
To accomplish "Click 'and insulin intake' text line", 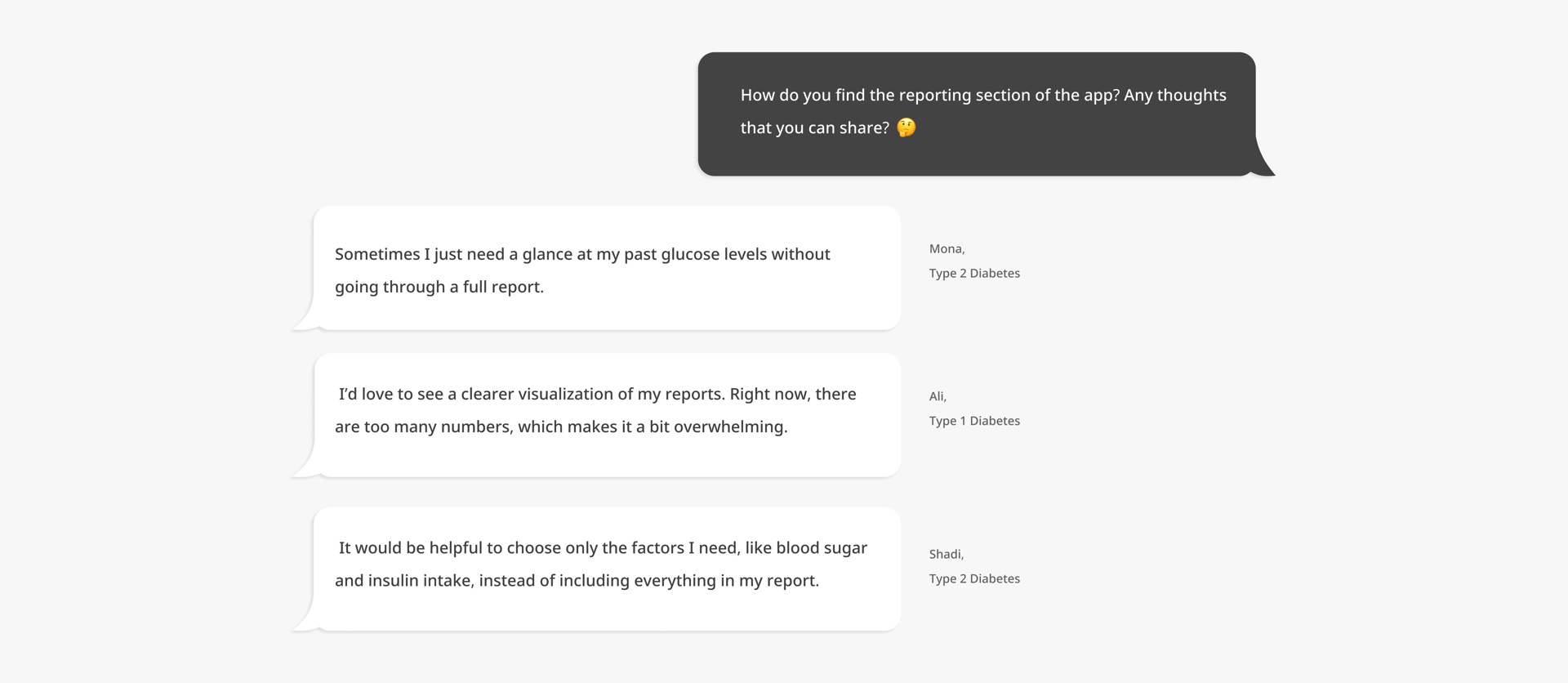I will click(x=577, y=580).
